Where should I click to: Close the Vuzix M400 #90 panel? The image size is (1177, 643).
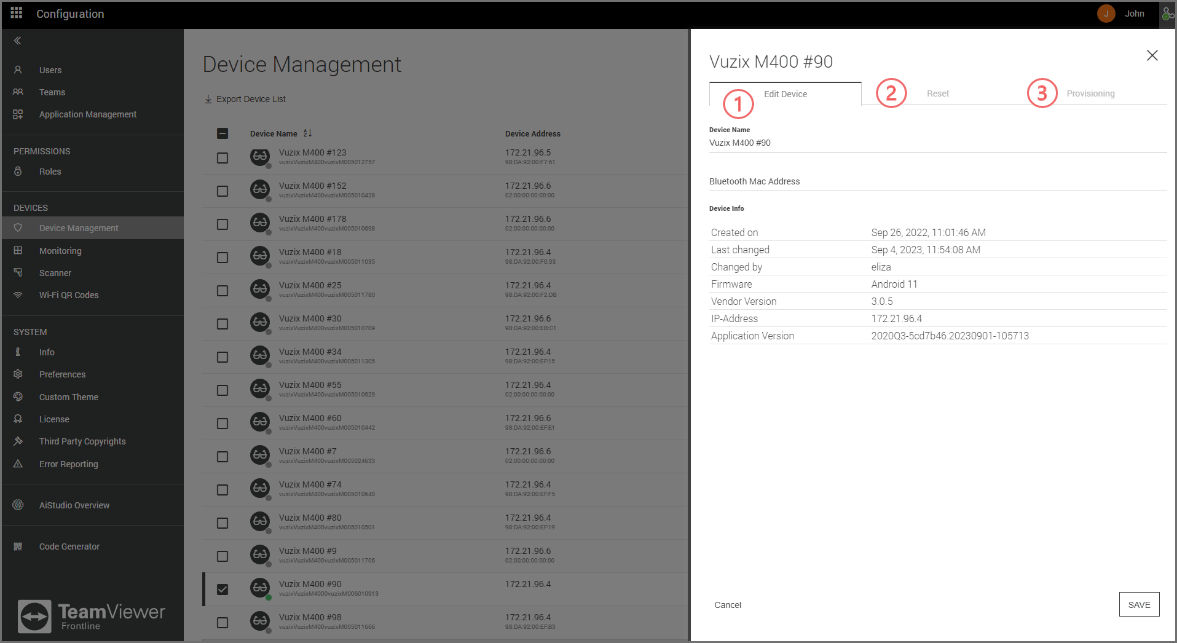pos(1151,56)
